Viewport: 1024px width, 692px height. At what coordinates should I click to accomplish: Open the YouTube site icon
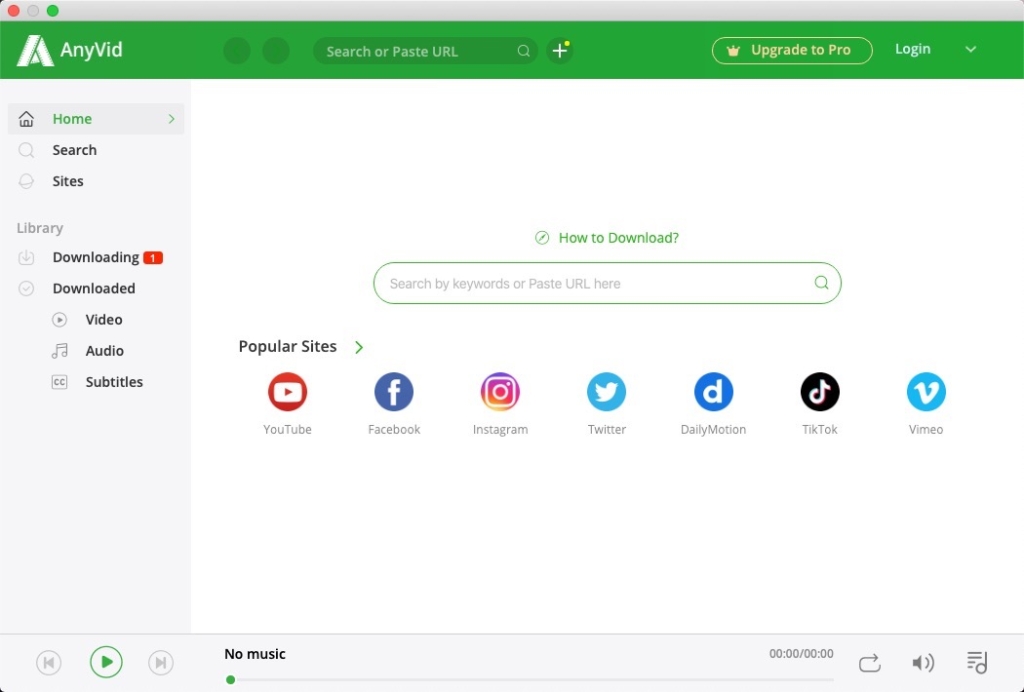click(x=287, y=392)
